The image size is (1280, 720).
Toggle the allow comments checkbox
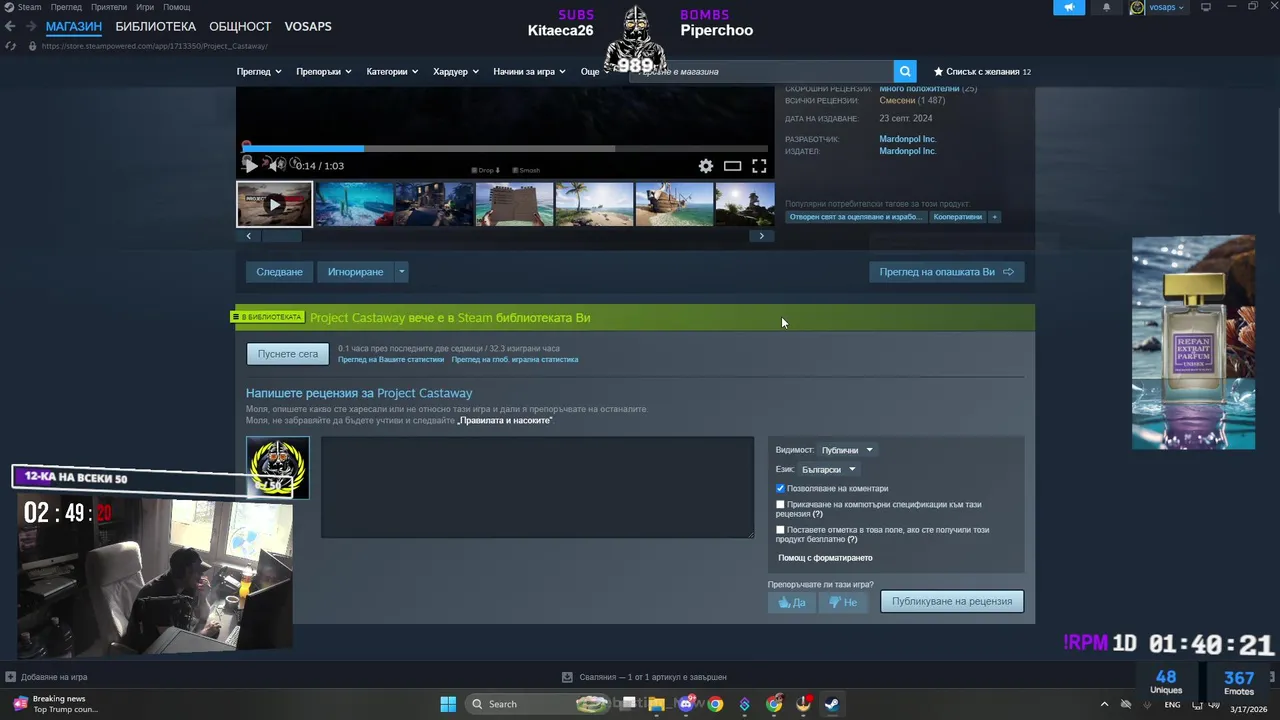[x=780, y=488]
